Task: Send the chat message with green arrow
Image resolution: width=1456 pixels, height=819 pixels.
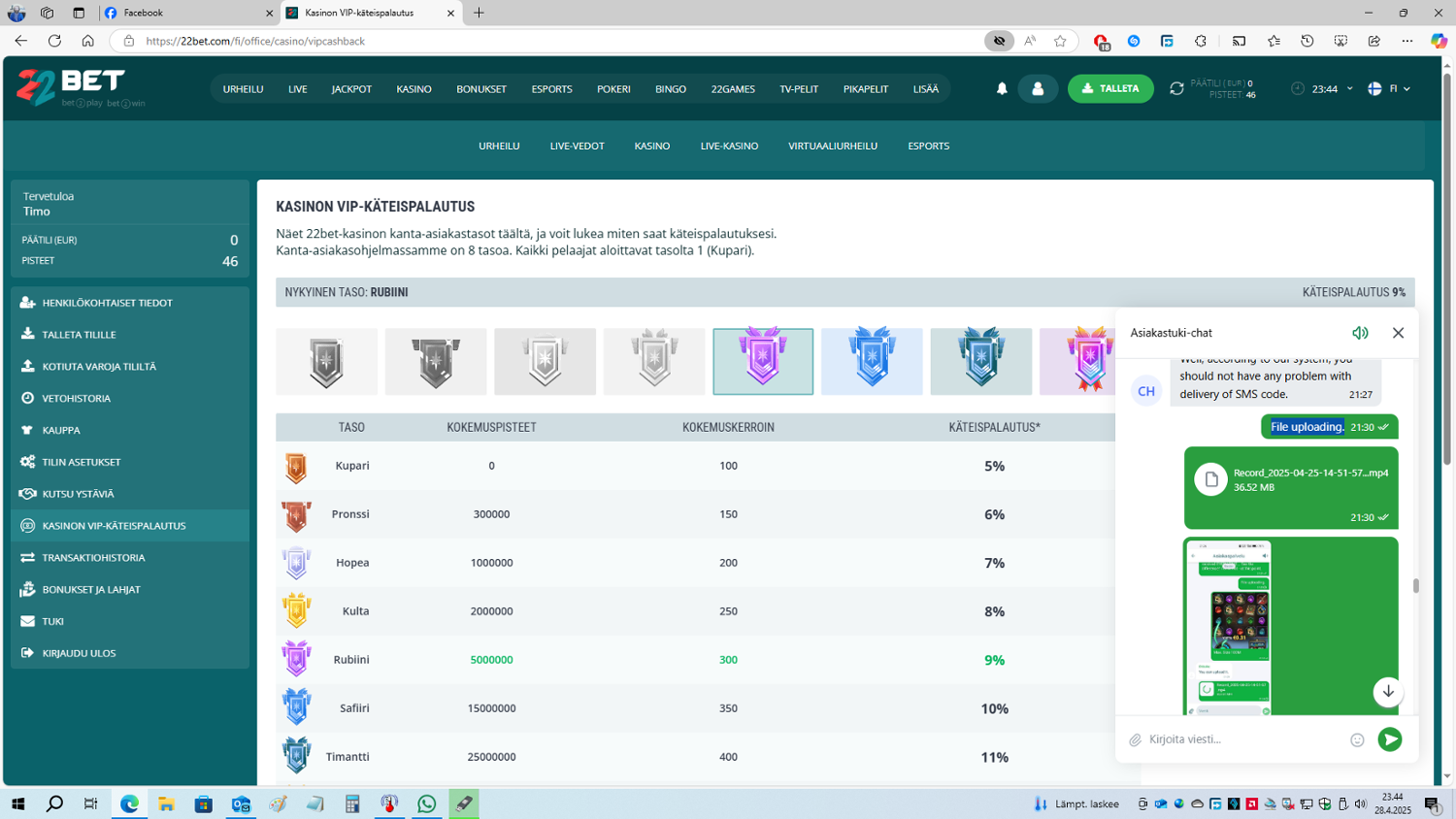Action: (1390, 739)
